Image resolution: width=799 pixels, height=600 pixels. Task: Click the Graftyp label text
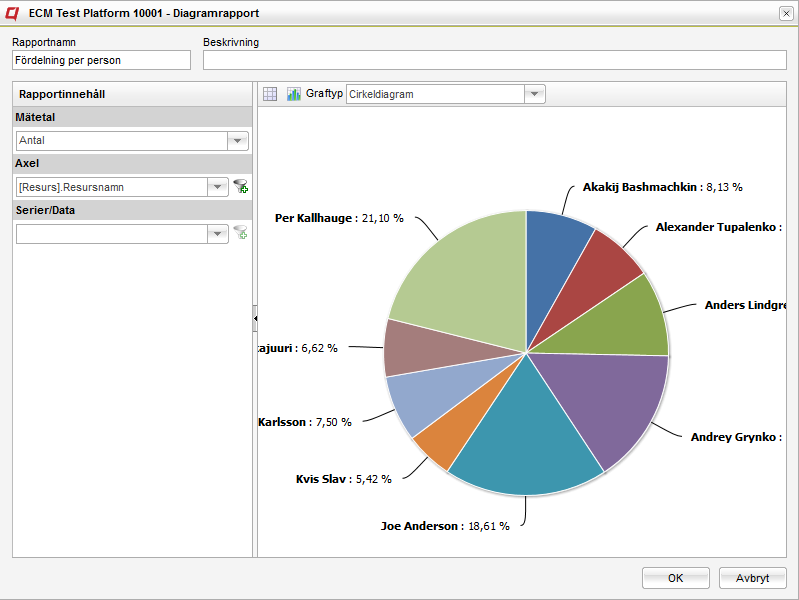[x=324, y=93]
